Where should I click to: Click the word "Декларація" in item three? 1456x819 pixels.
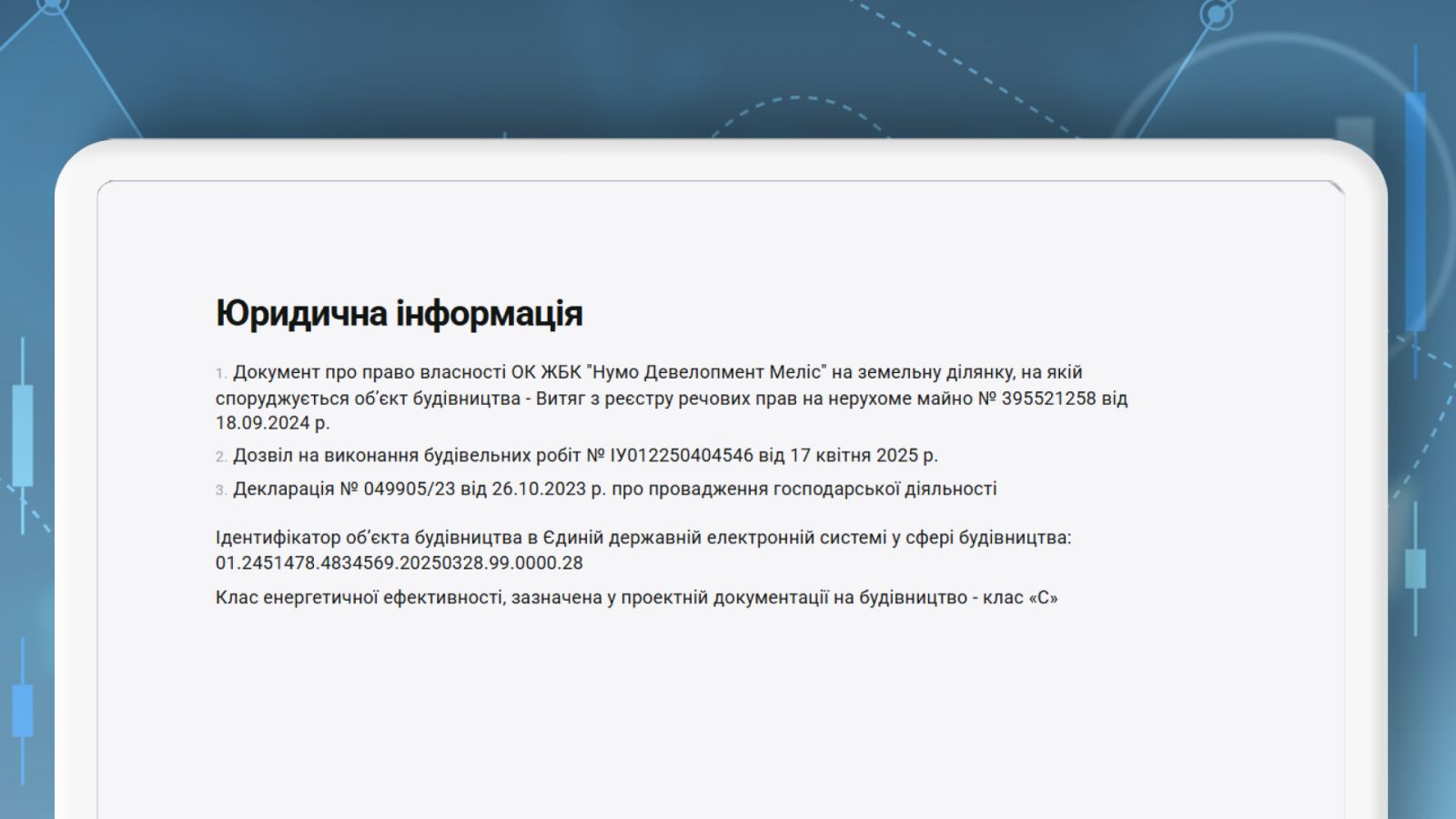tap(284, 489)
